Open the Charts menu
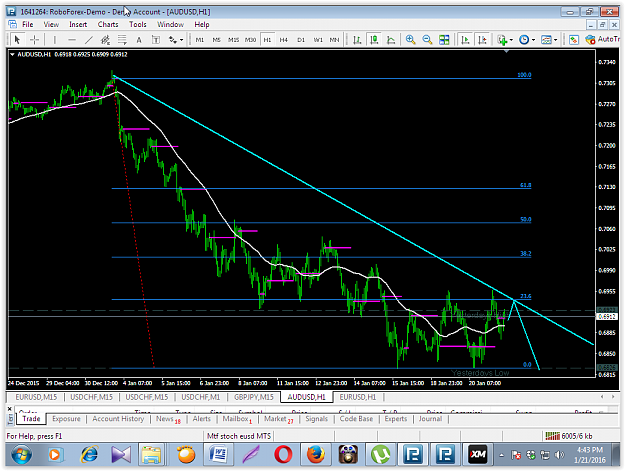Viewport: 625px width, 471px height. click(x=108, y=24)
